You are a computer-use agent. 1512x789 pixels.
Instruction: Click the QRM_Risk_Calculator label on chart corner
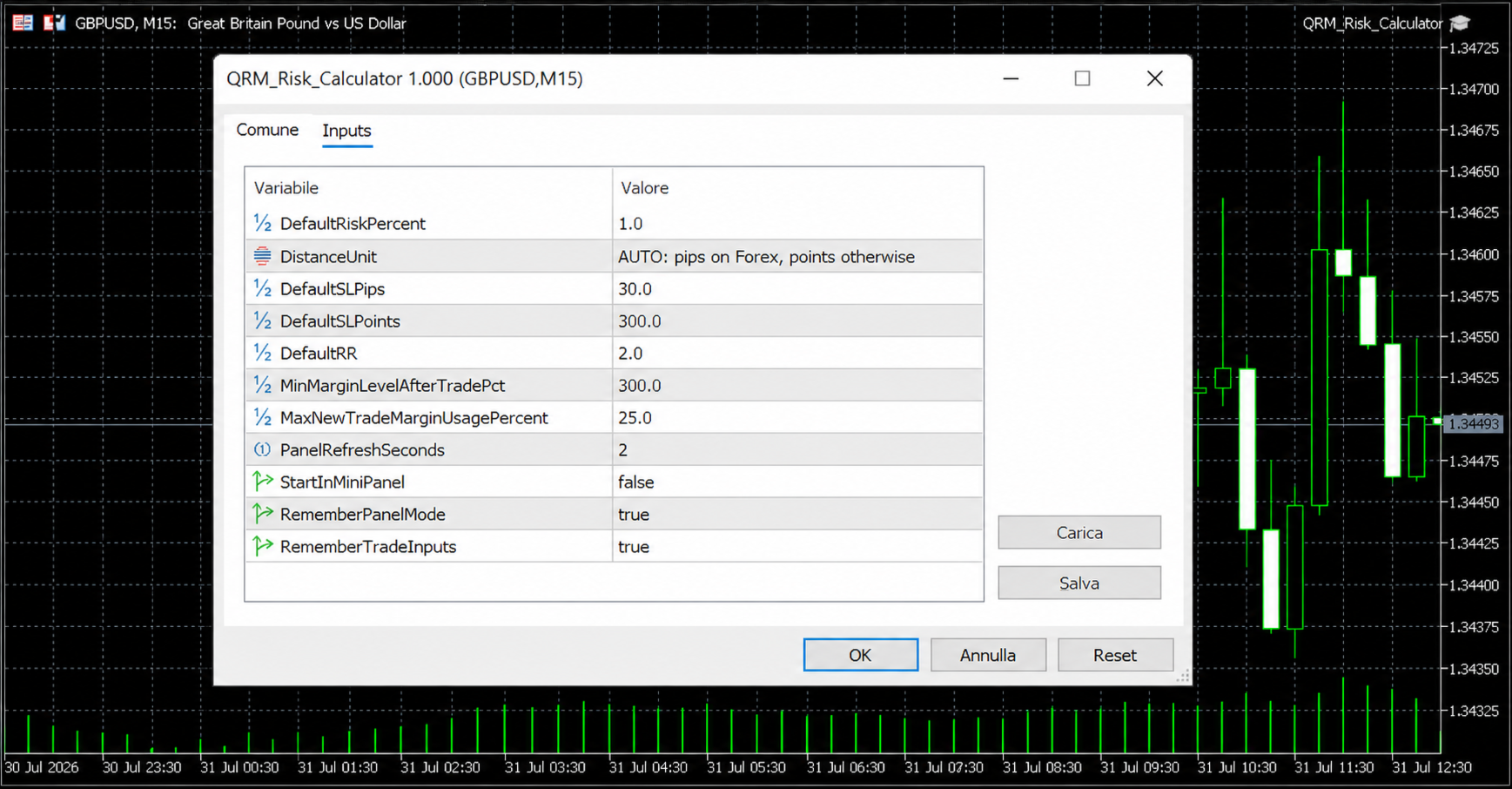click(x=1373, y=24)
